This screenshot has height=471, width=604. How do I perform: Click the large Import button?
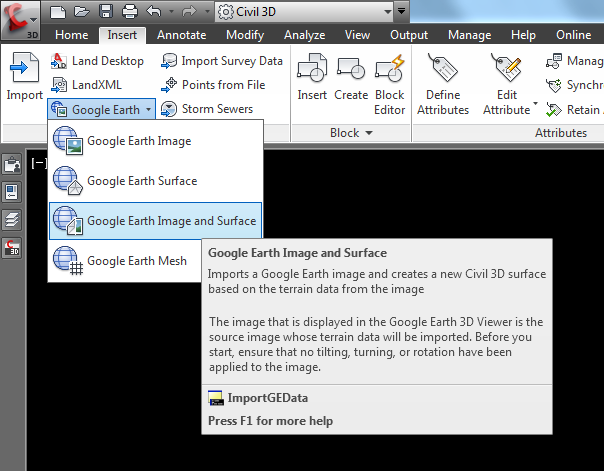[x=24, y=77]
